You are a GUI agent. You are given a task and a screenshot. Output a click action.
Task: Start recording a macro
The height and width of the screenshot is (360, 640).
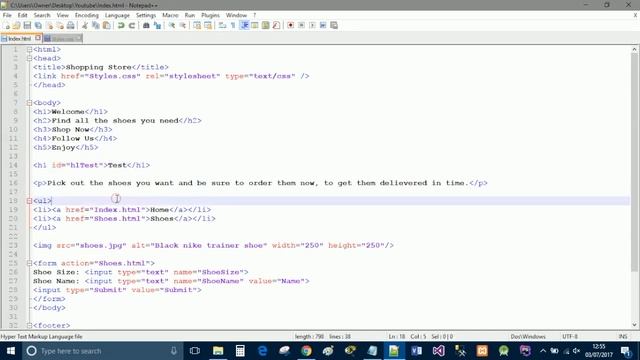click(291, 25)
